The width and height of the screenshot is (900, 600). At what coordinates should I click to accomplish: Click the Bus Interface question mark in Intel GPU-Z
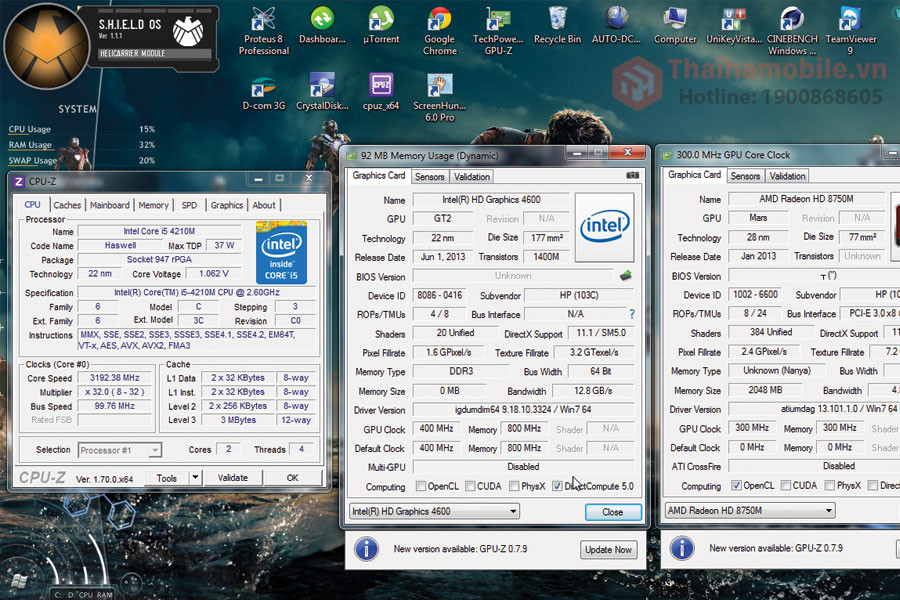(632, 314)
